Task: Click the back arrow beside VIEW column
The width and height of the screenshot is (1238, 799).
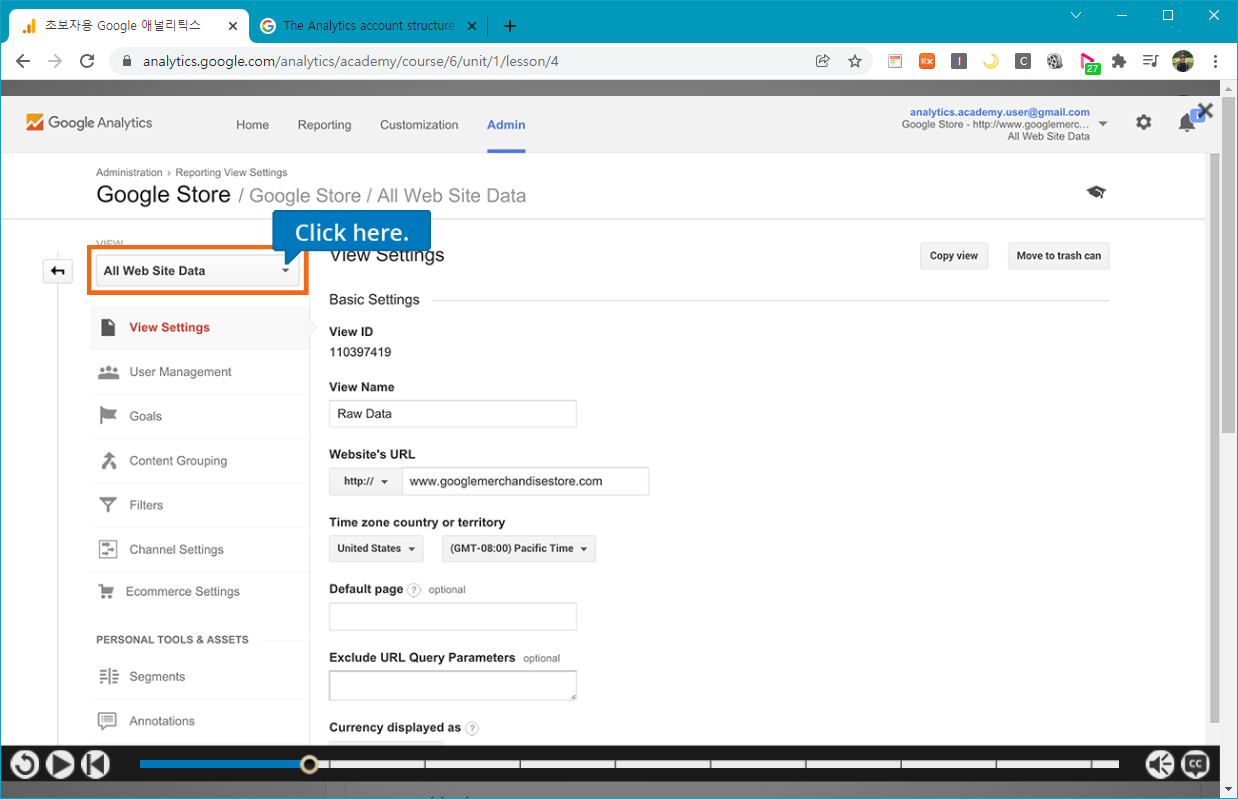Action: [58, 271]
